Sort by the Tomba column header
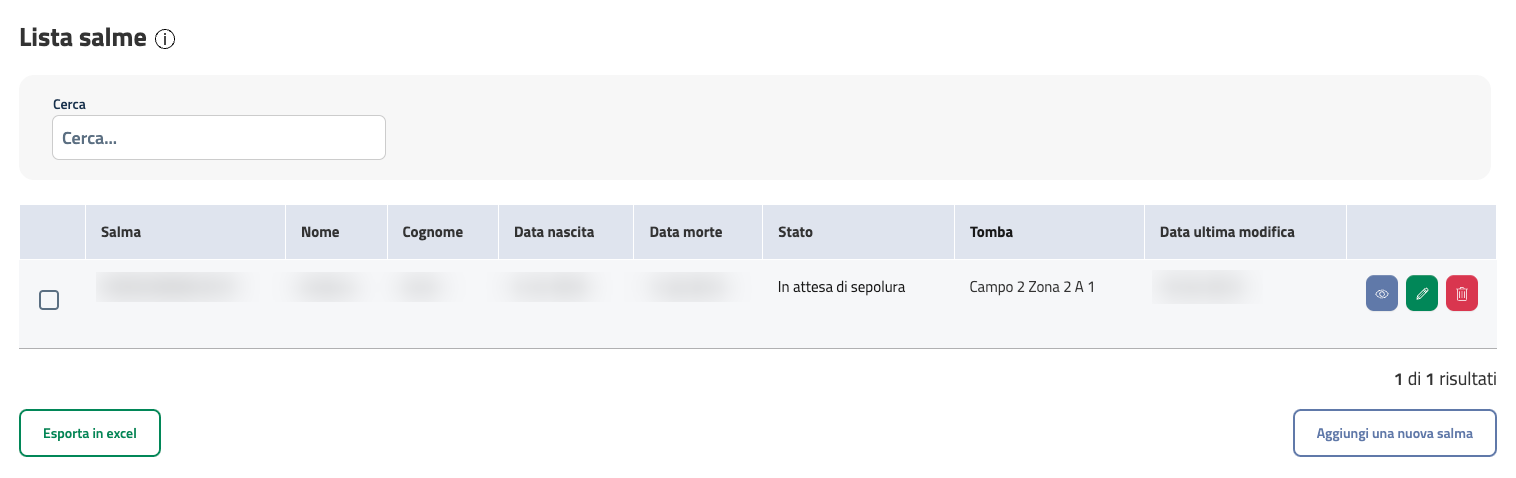This screenshot has height=478, width=1516. [x=991, y=232]
